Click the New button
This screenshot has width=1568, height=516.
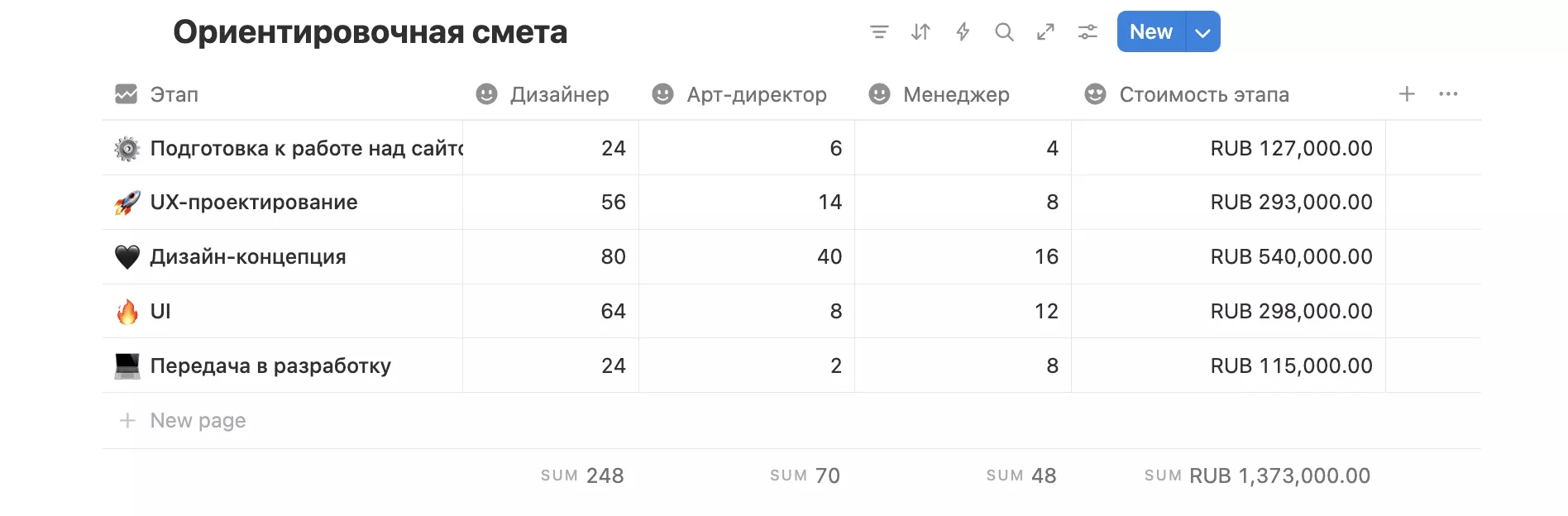coord(1151,32)
